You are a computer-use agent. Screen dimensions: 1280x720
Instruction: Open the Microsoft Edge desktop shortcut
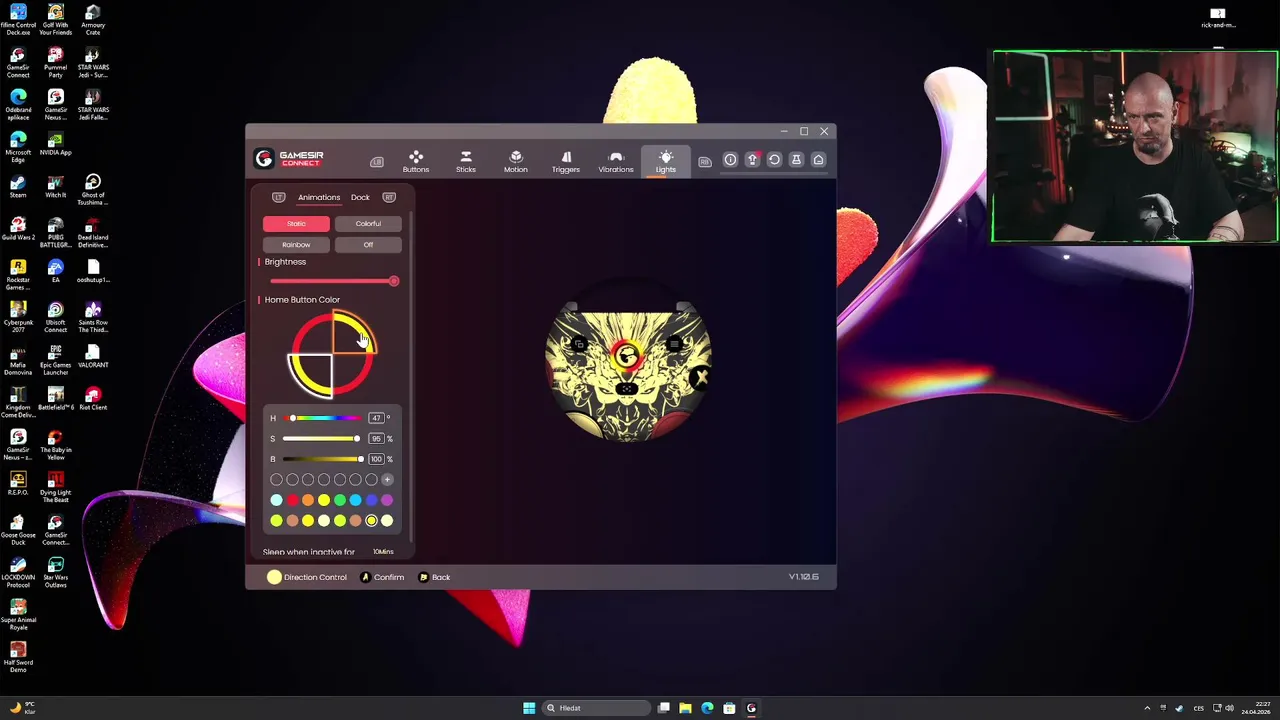tap(18, 147)
